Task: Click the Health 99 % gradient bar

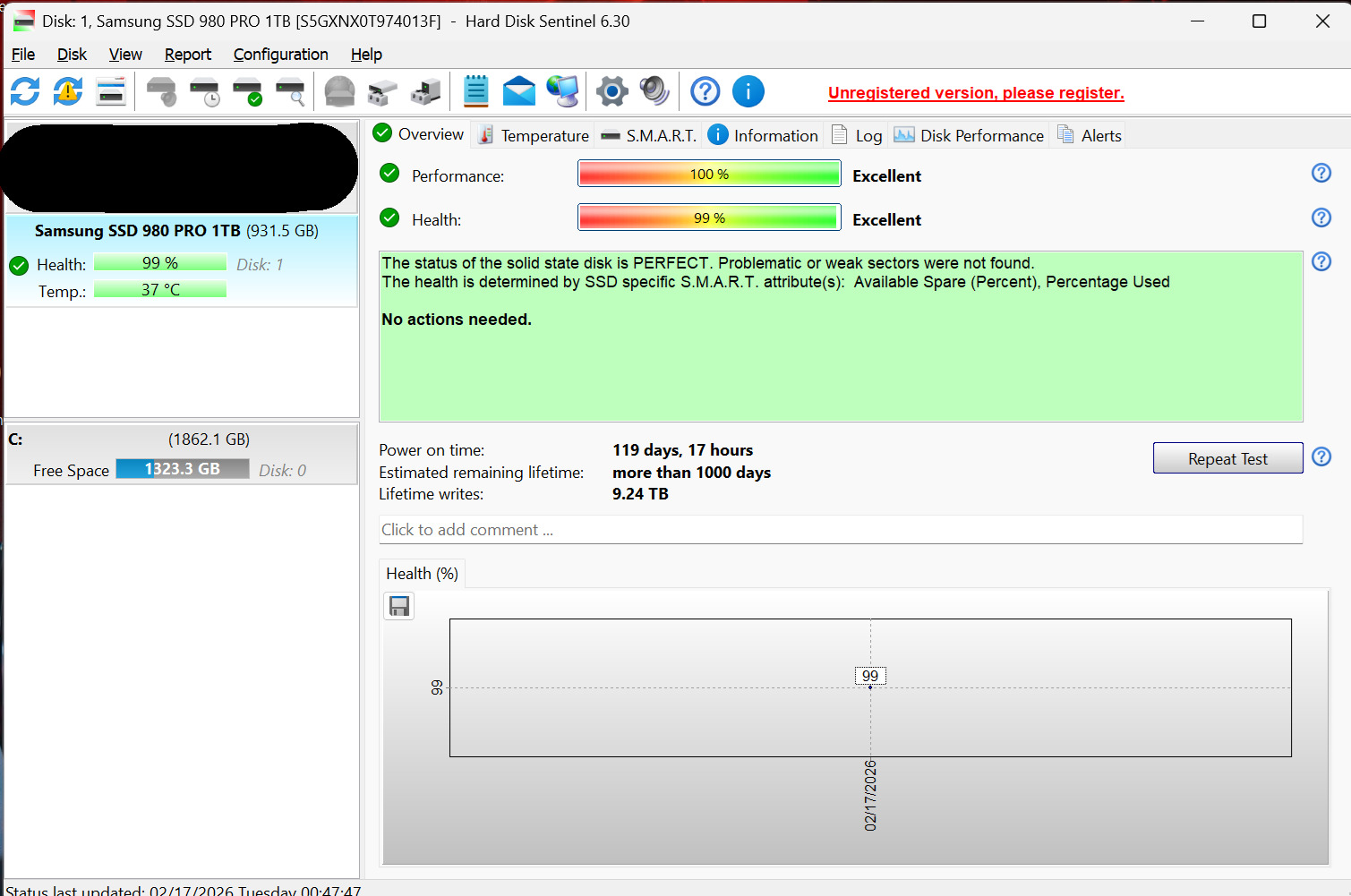Action: [x=709, y=218]
